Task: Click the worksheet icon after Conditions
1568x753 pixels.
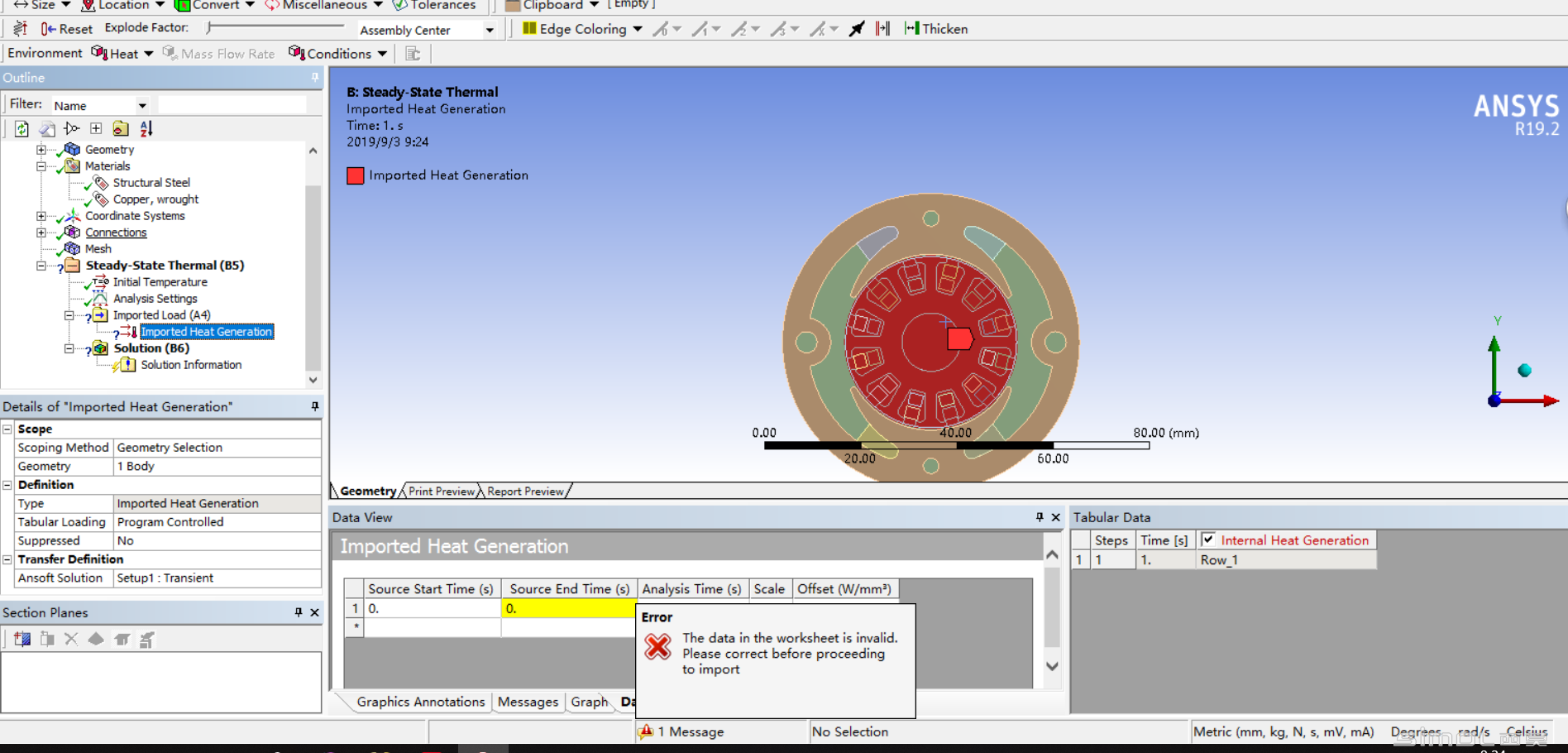Action: tap(413, 54)
